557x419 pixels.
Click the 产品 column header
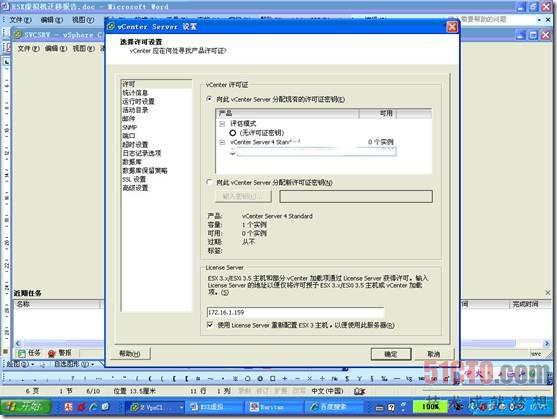[x=287, y=113]
